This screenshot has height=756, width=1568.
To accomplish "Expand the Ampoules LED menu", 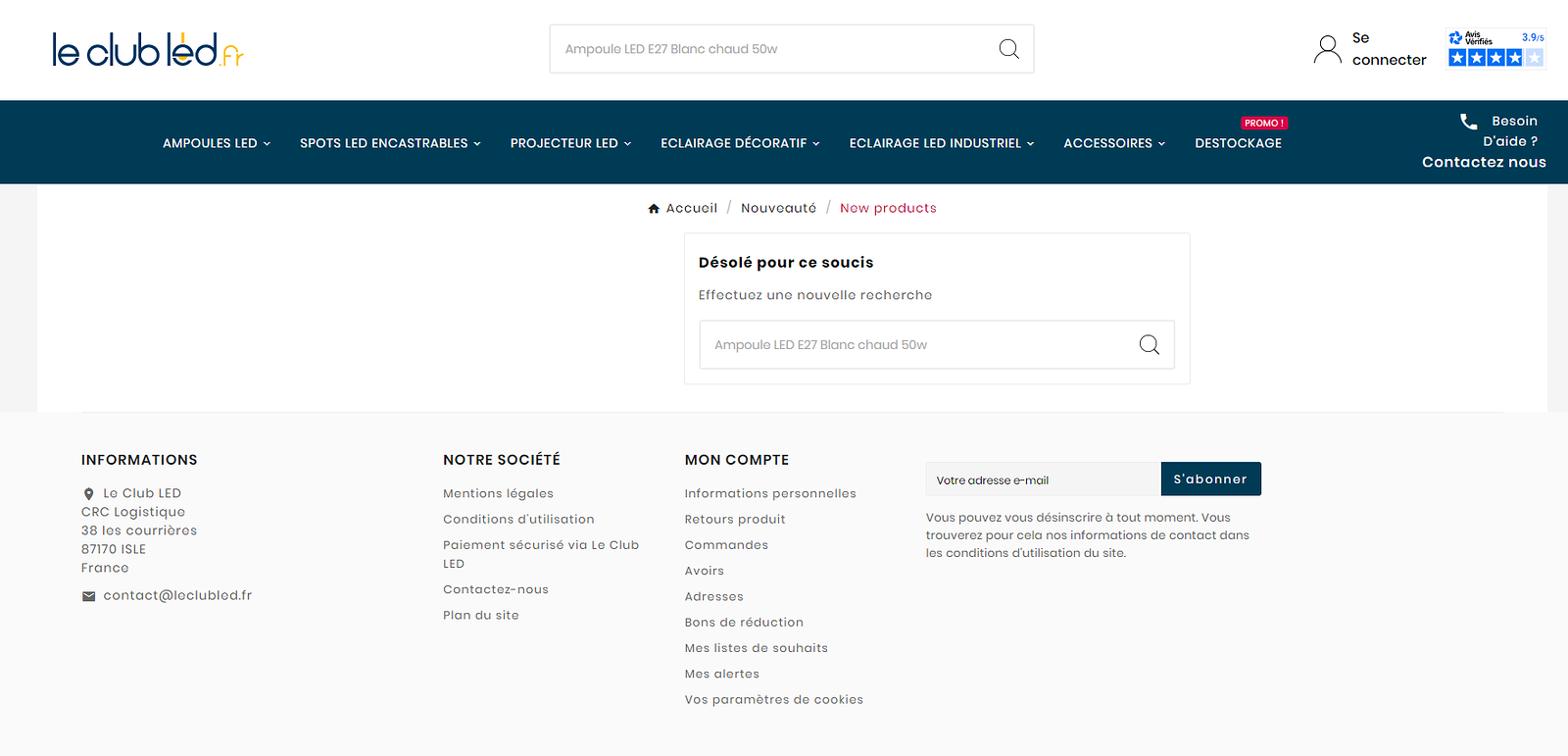I will point(217,143).
